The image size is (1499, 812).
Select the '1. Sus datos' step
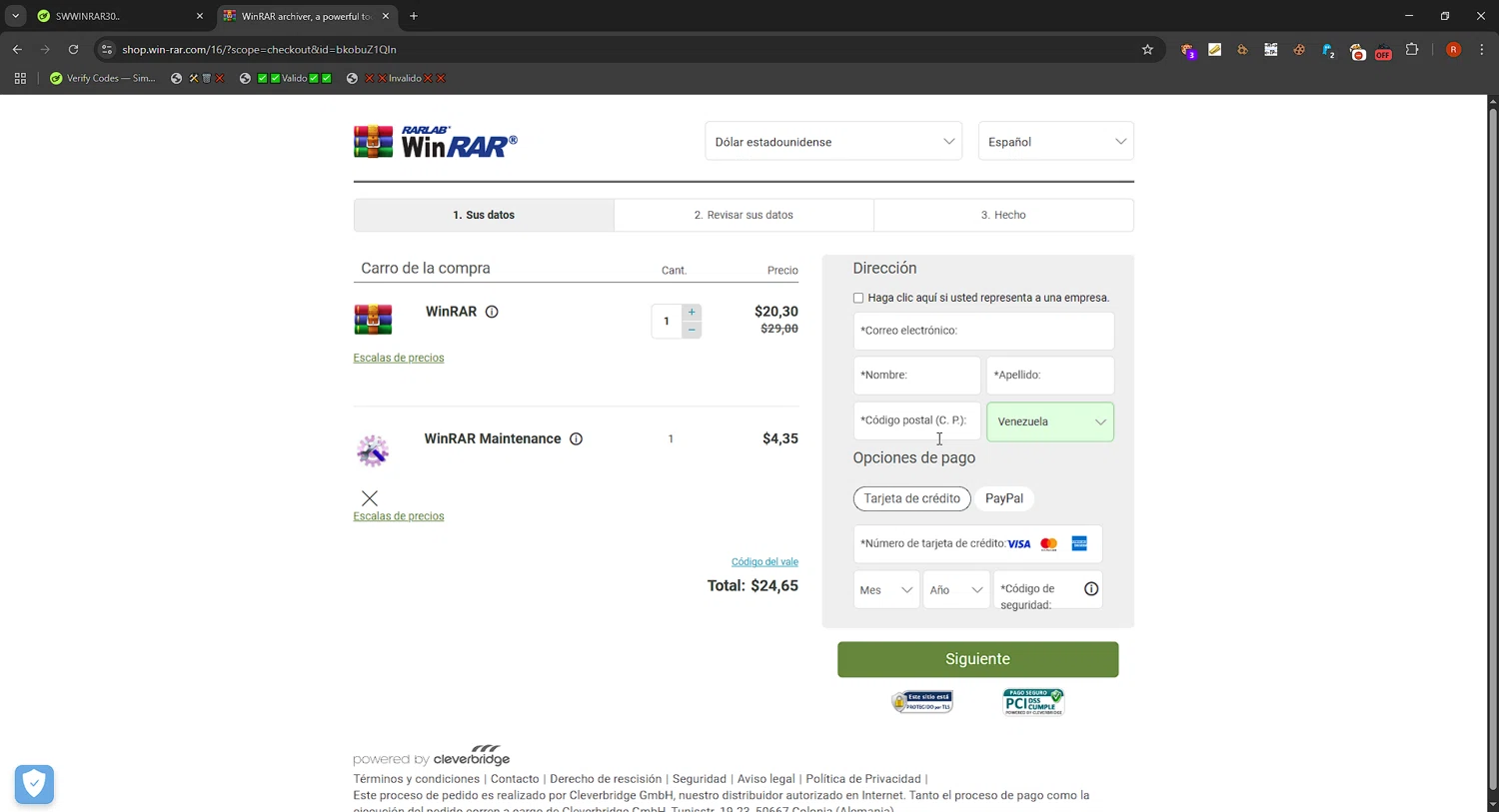coord(484,215)
